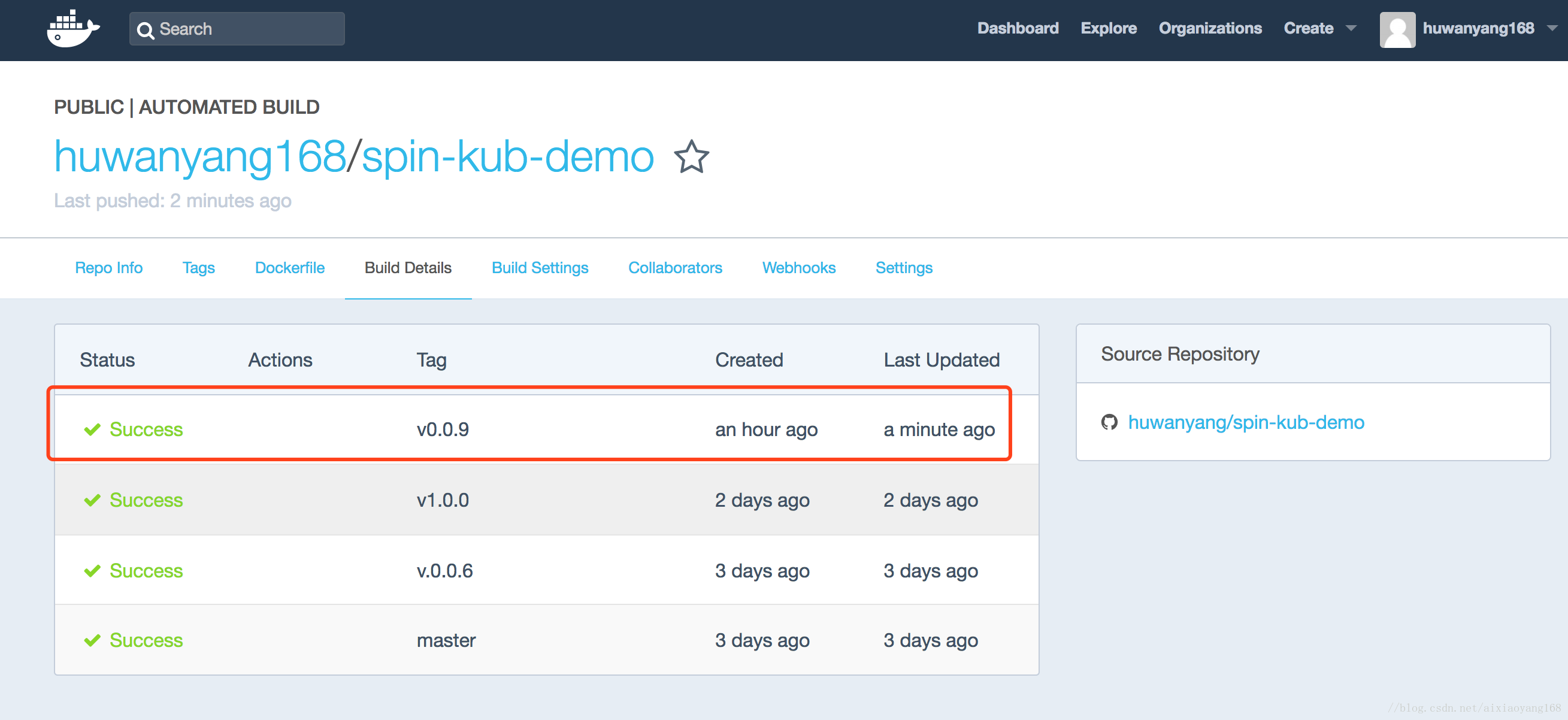Click the master tag cell
The image size is (1568, 720).
click(x=446, y=640)
